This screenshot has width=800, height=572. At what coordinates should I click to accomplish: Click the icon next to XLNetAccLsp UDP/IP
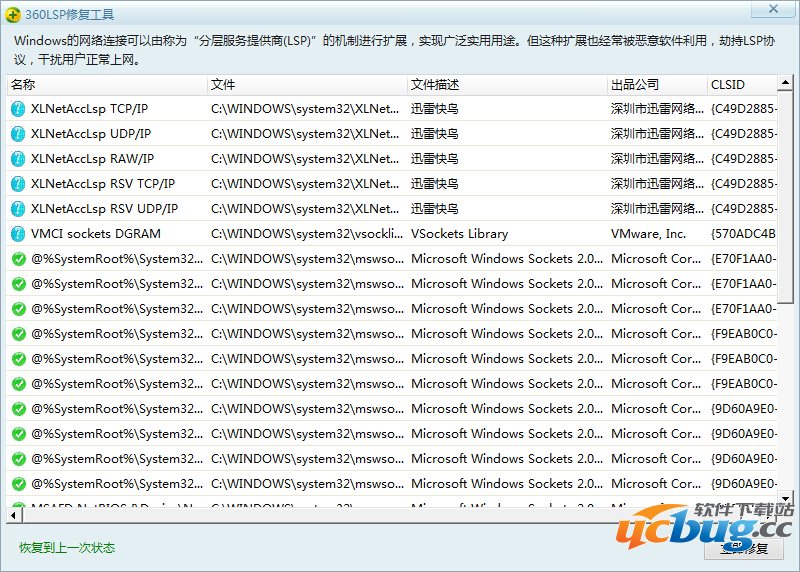coord(18,134)
